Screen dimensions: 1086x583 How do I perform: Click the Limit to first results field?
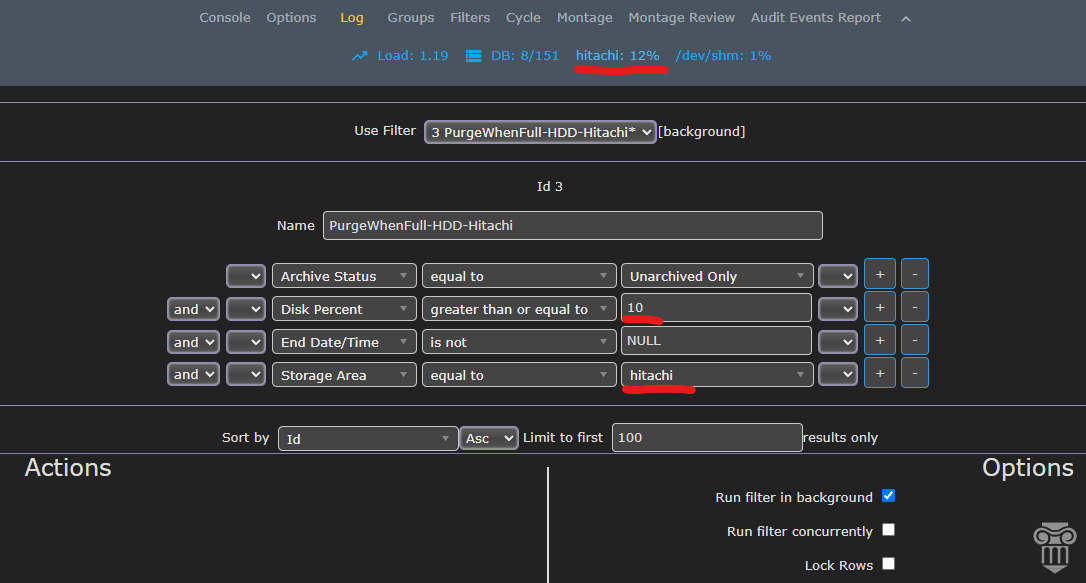[707, 438]
